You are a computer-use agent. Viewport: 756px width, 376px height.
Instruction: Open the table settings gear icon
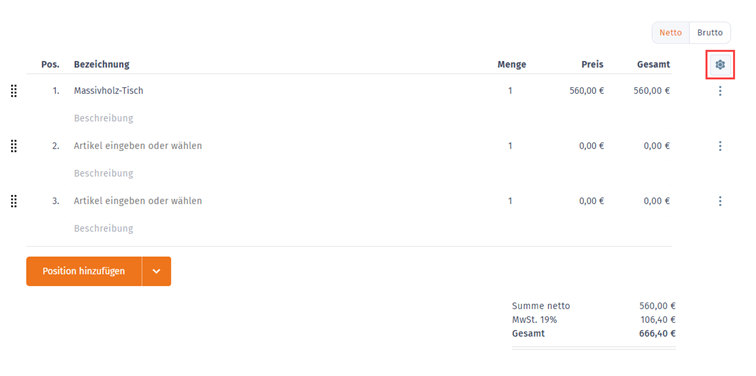coord(720,65)
